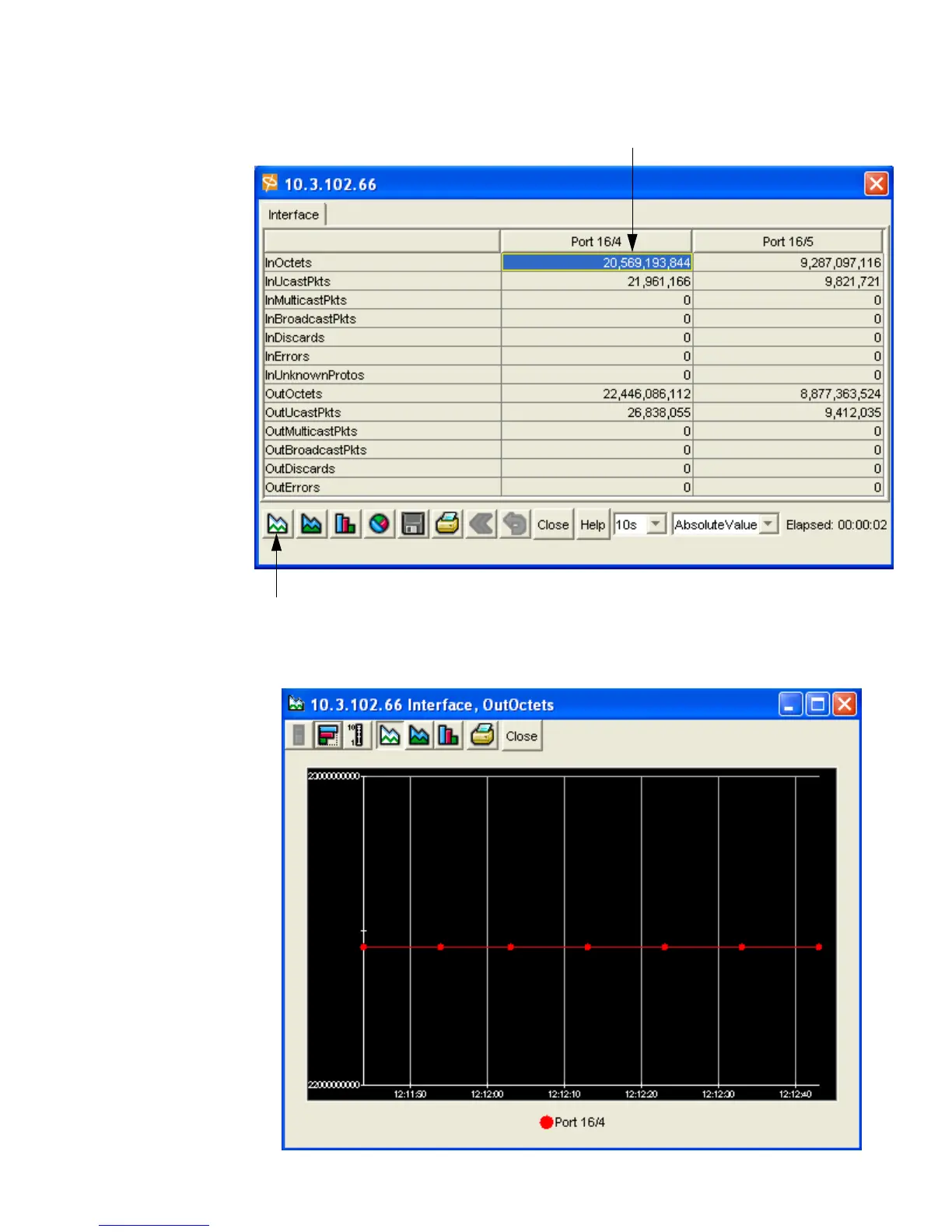This screenshot has width=952, height=1232.
Task: Click the InUnknownProtos row label
Action: tap(314, 375)
